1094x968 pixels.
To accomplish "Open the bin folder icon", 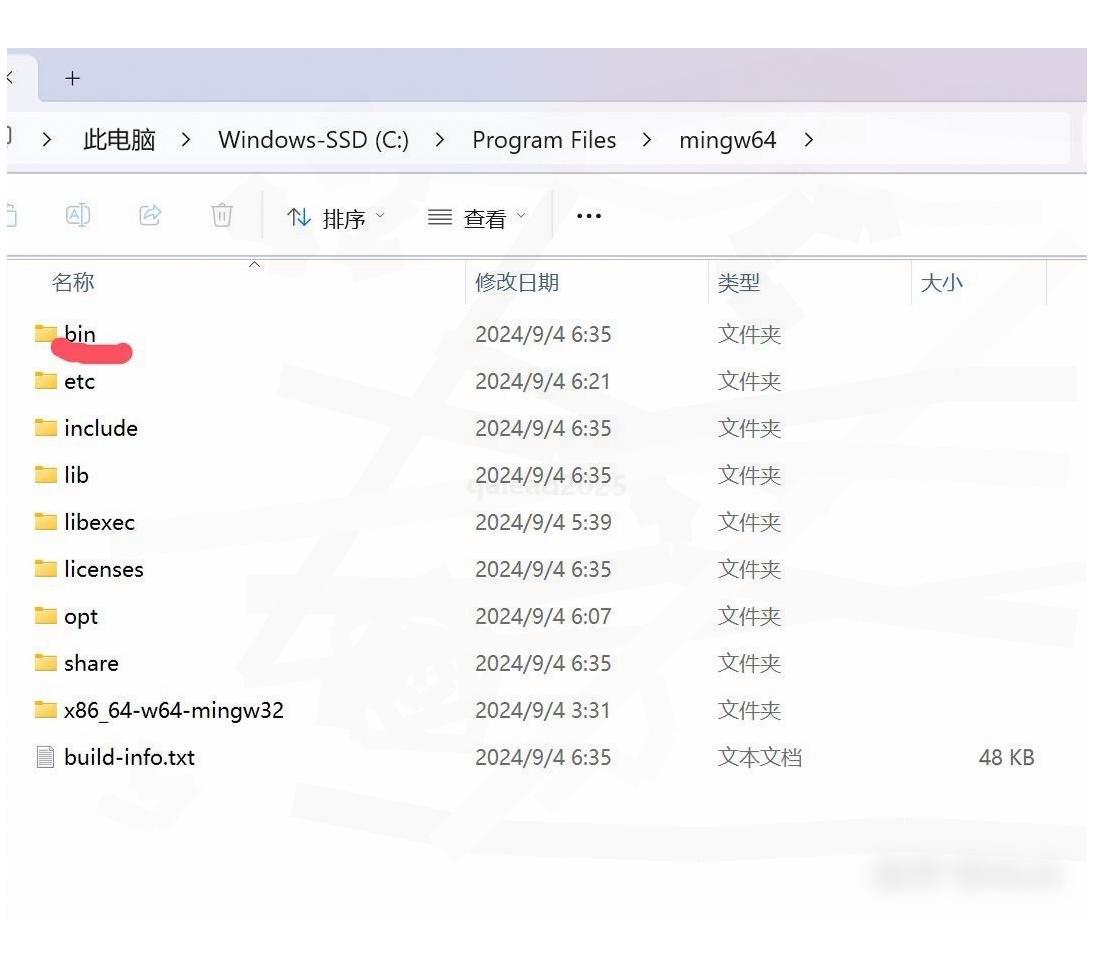I will point(46,333).
